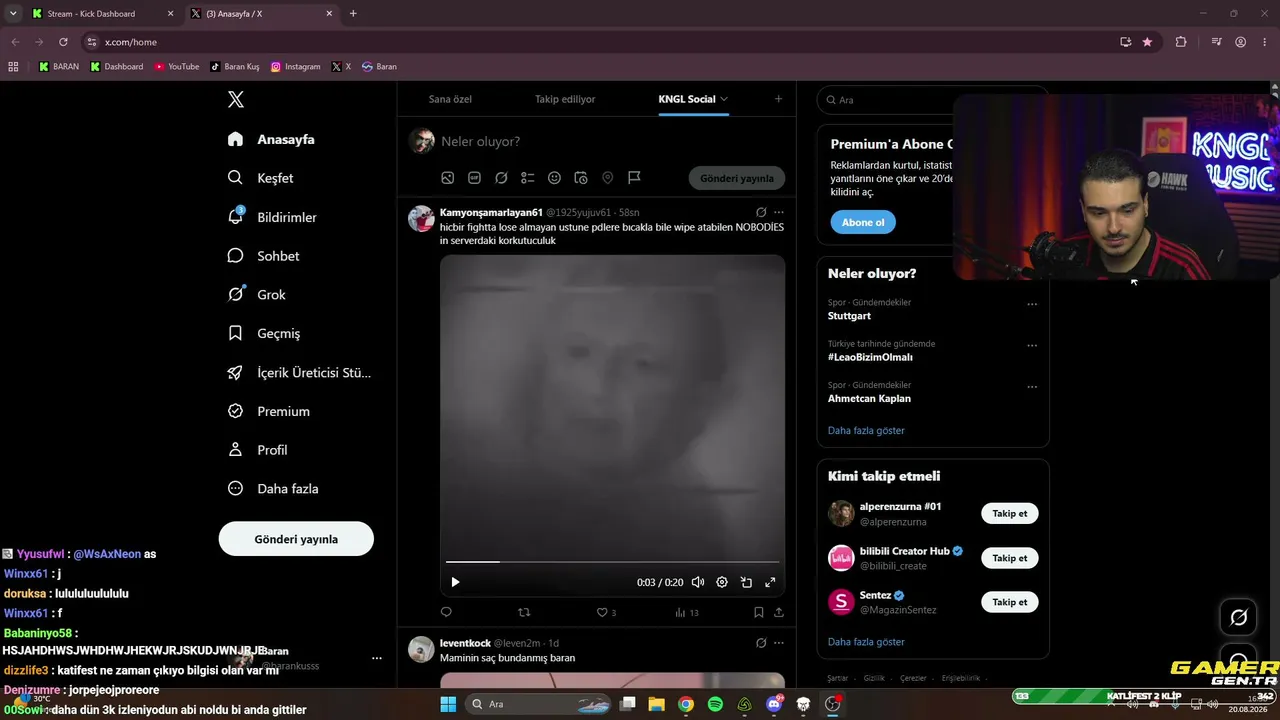Open Windows Start menu

point(449,704)
